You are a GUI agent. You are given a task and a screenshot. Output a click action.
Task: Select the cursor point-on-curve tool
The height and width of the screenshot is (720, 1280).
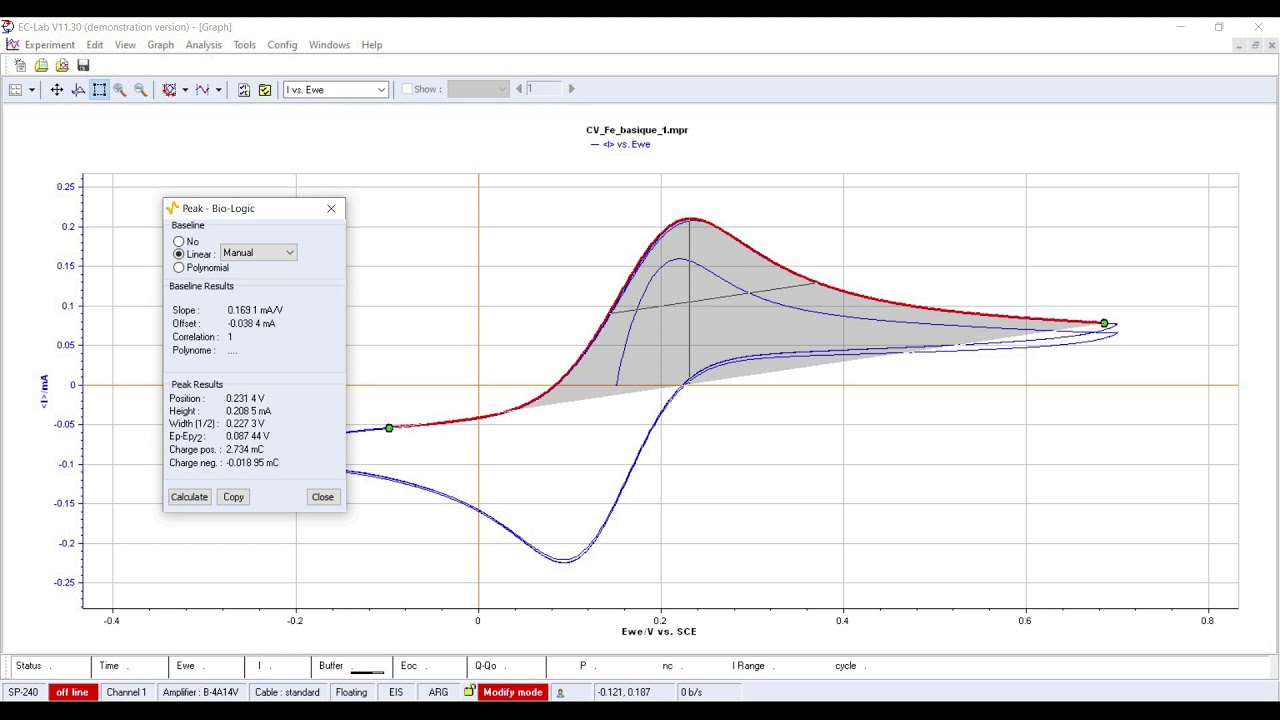[x=78, y=90]
